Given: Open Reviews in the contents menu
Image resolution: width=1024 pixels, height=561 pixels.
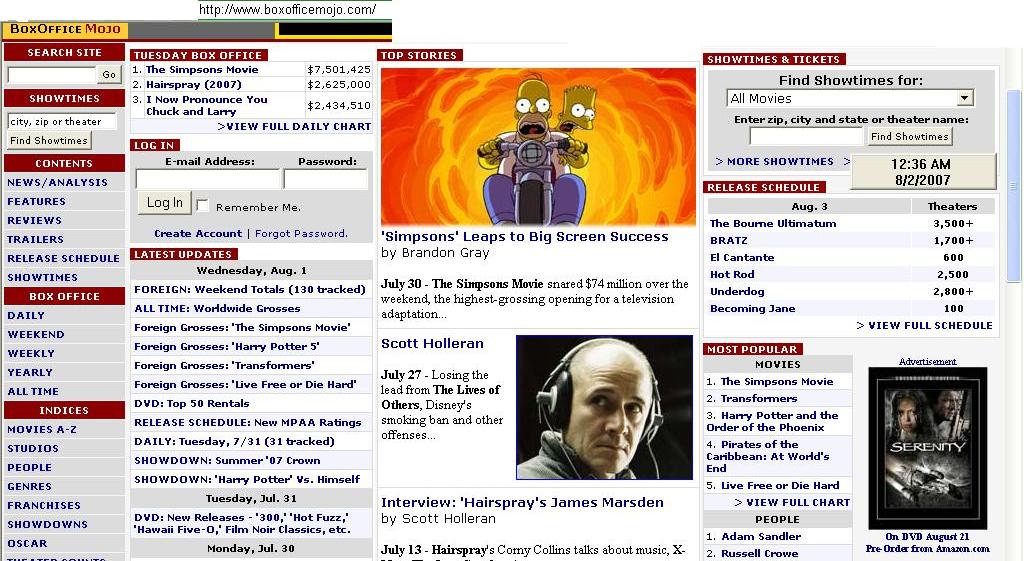Looking at the screenshot, I should [x=35, y=221].
